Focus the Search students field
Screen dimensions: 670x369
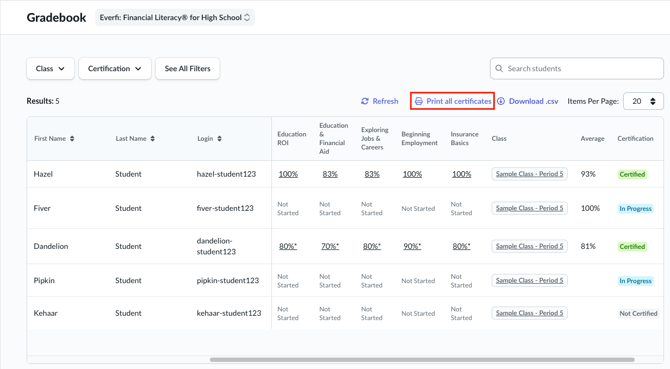click(x=577, y=68)
